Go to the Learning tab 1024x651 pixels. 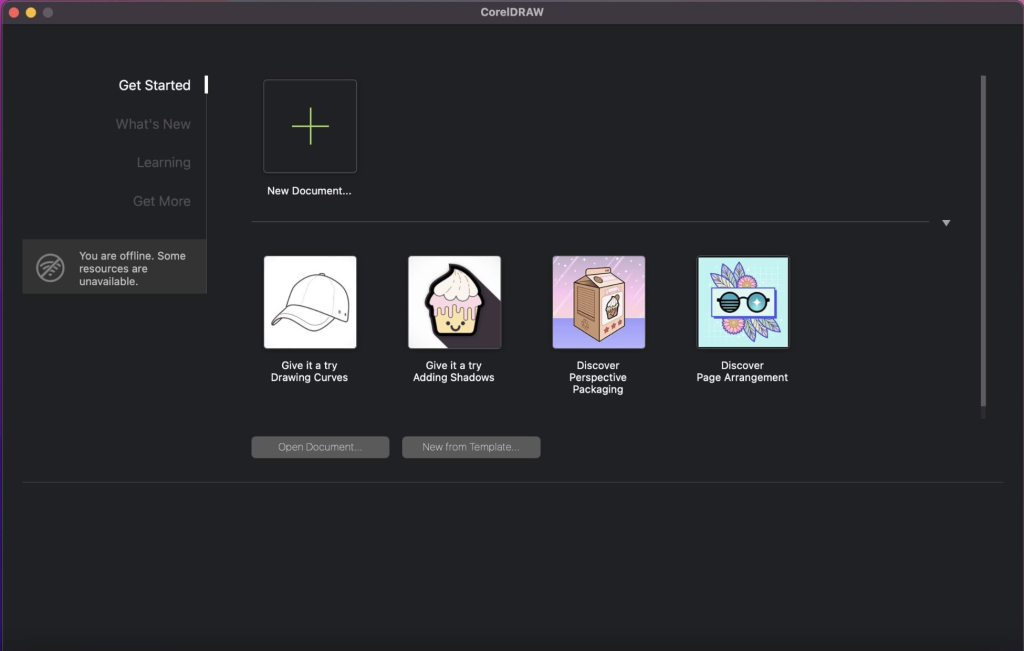coord(164,163)
